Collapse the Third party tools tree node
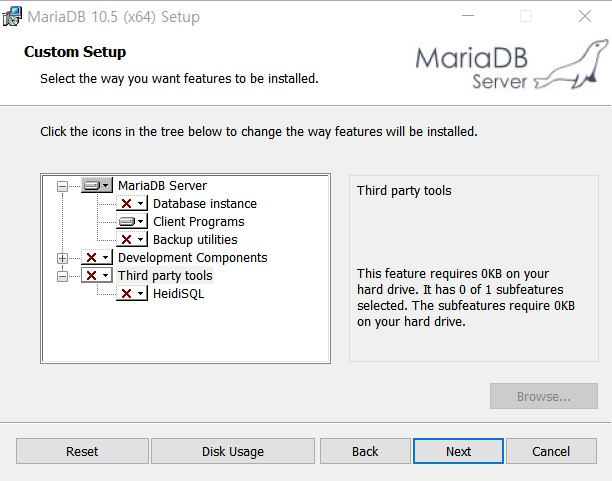612x481 pixels. tap(62, 276)
